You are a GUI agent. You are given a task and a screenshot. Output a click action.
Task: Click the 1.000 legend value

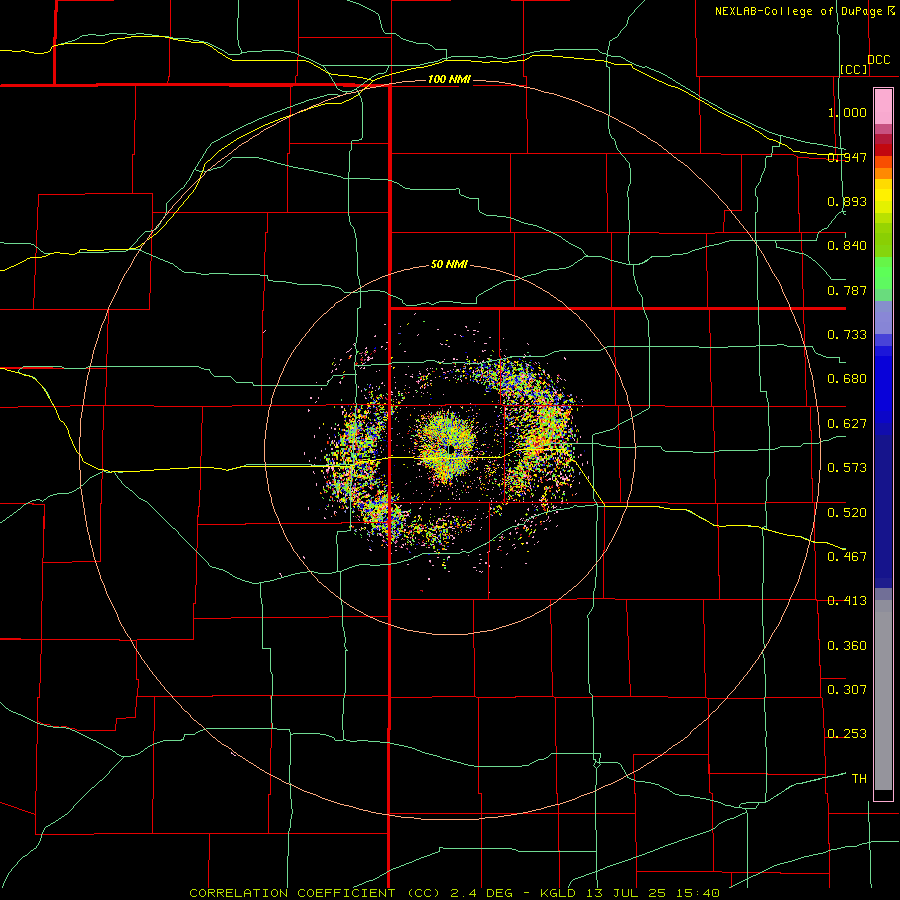coord(847,112)
